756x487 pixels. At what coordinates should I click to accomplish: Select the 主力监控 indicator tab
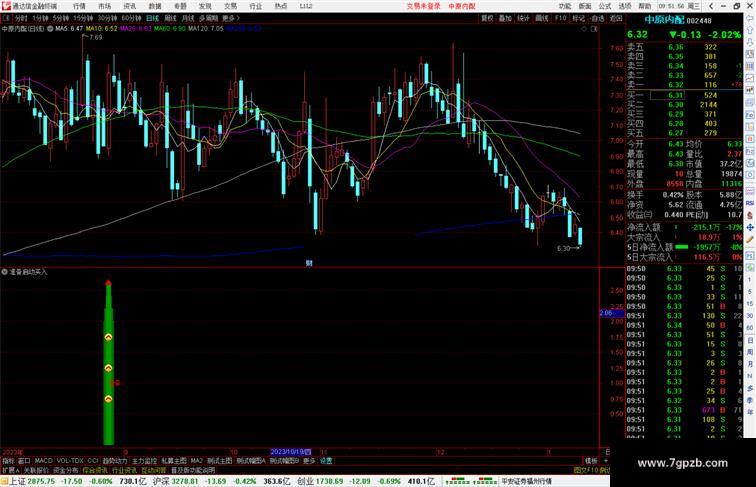click(144, 461)
